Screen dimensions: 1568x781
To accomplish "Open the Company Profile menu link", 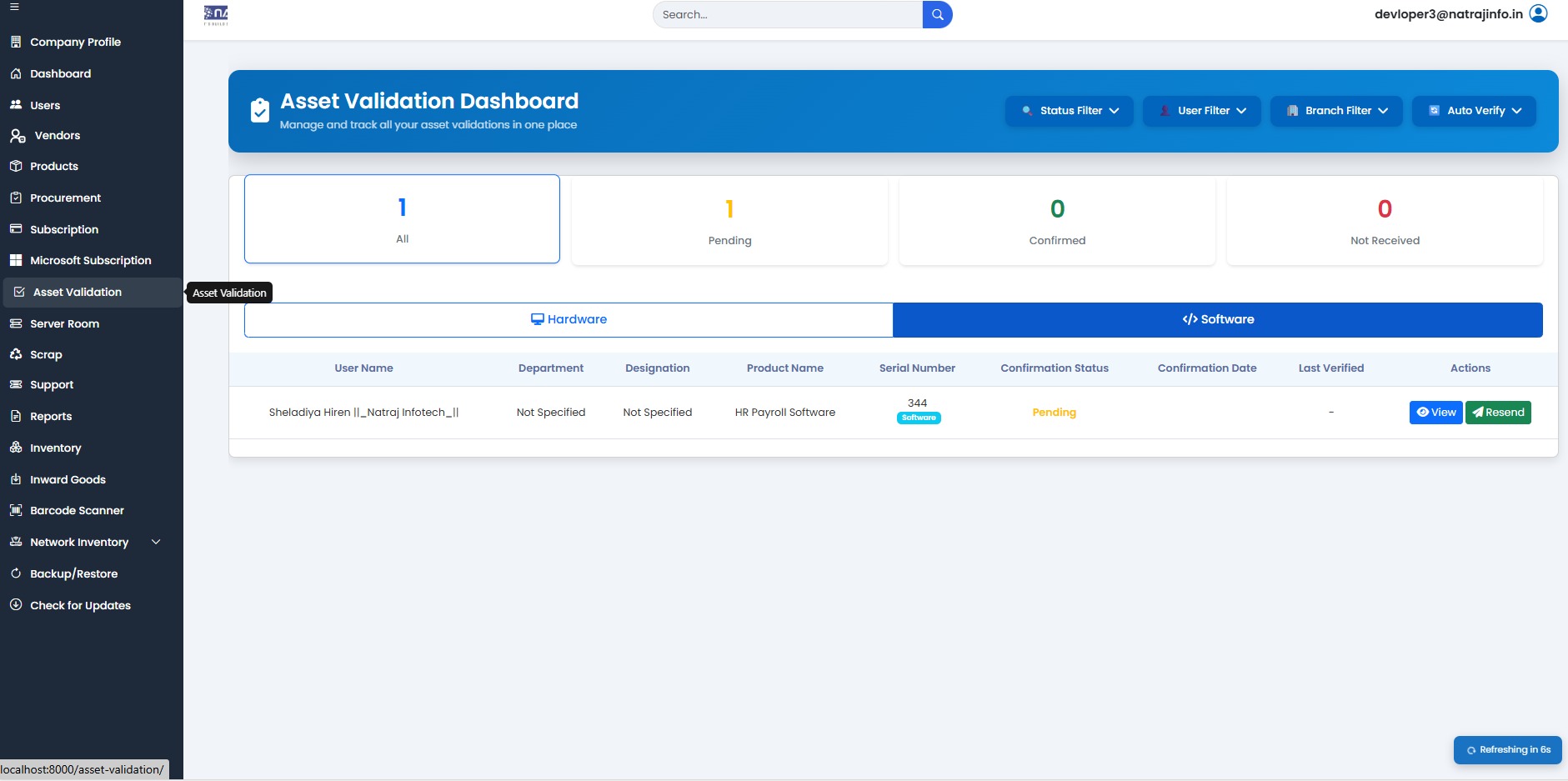I will pos(75,42).
